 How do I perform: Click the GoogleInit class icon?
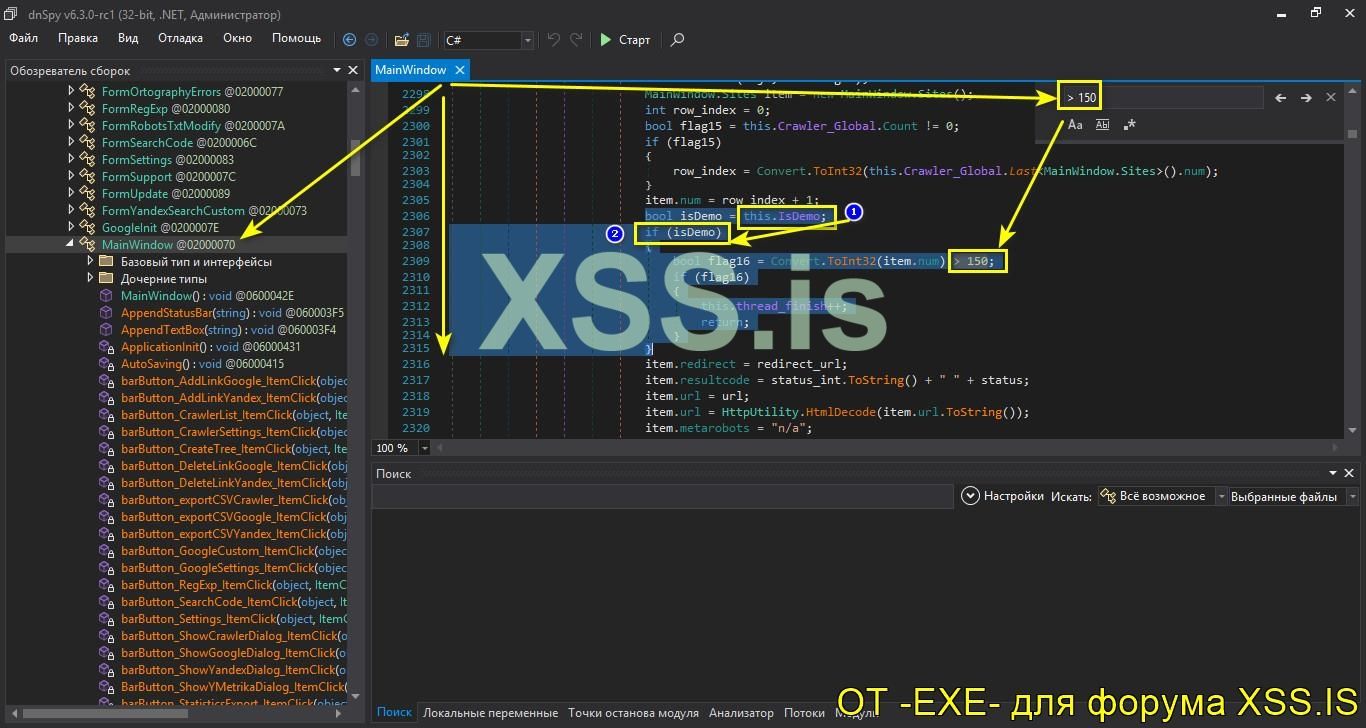pos(88,228)
